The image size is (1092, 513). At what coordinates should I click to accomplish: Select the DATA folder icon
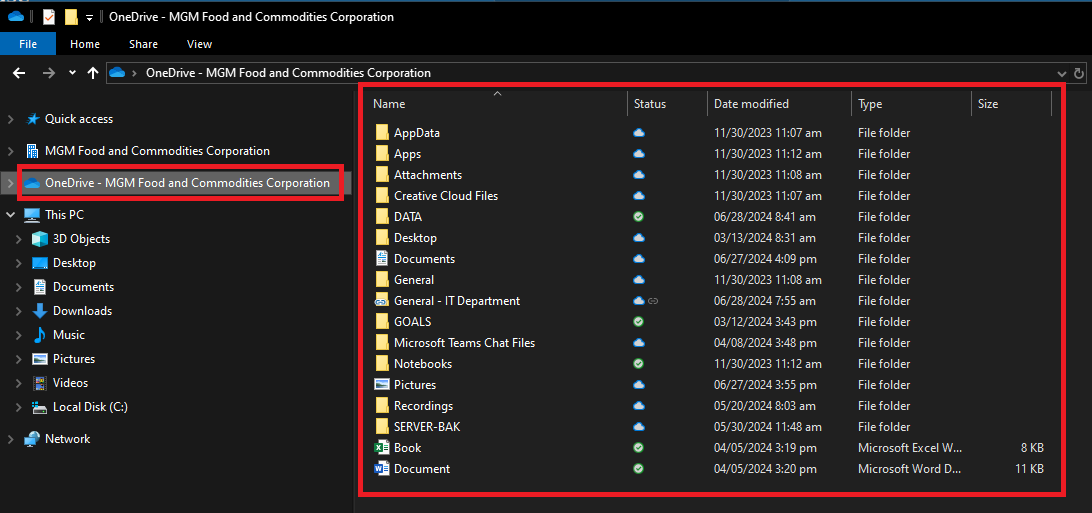coord(382,216)
